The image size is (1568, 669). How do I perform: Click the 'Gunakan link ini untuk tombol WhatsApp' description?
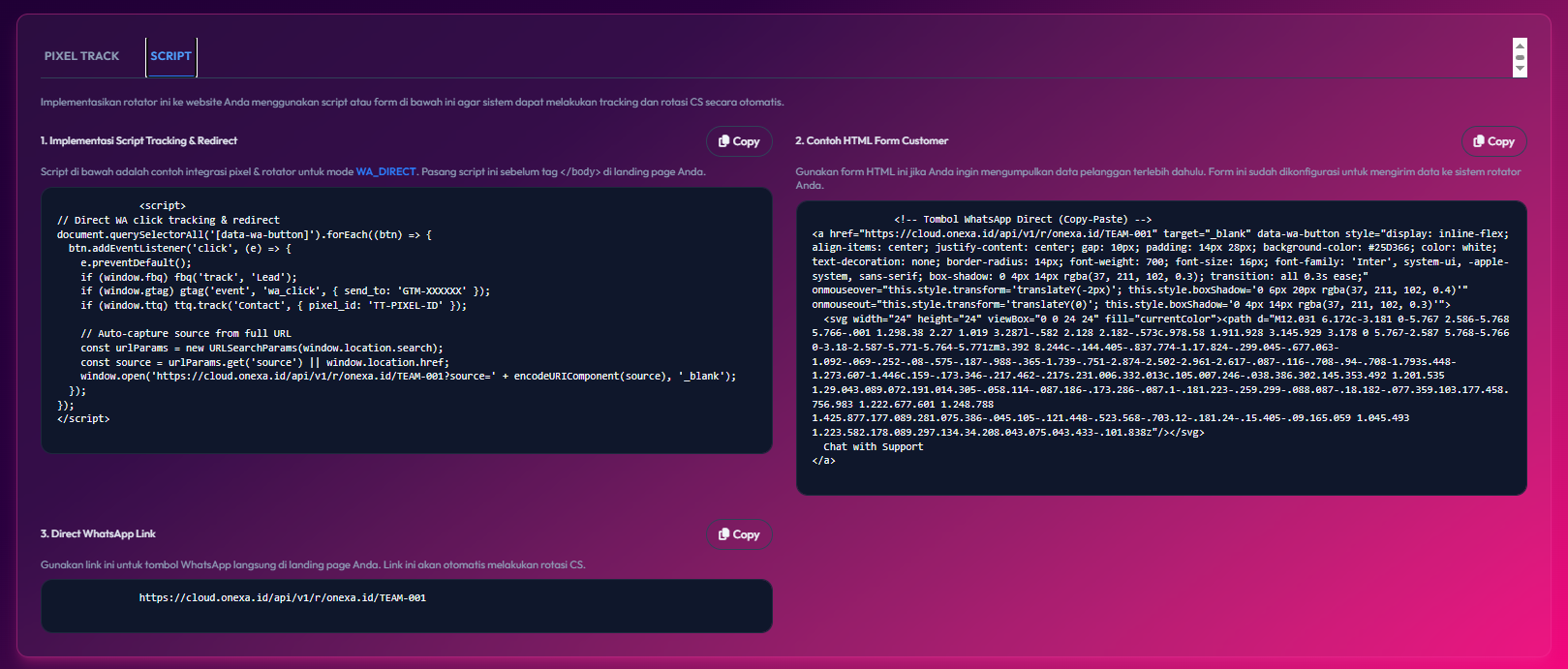coord(313,564)
